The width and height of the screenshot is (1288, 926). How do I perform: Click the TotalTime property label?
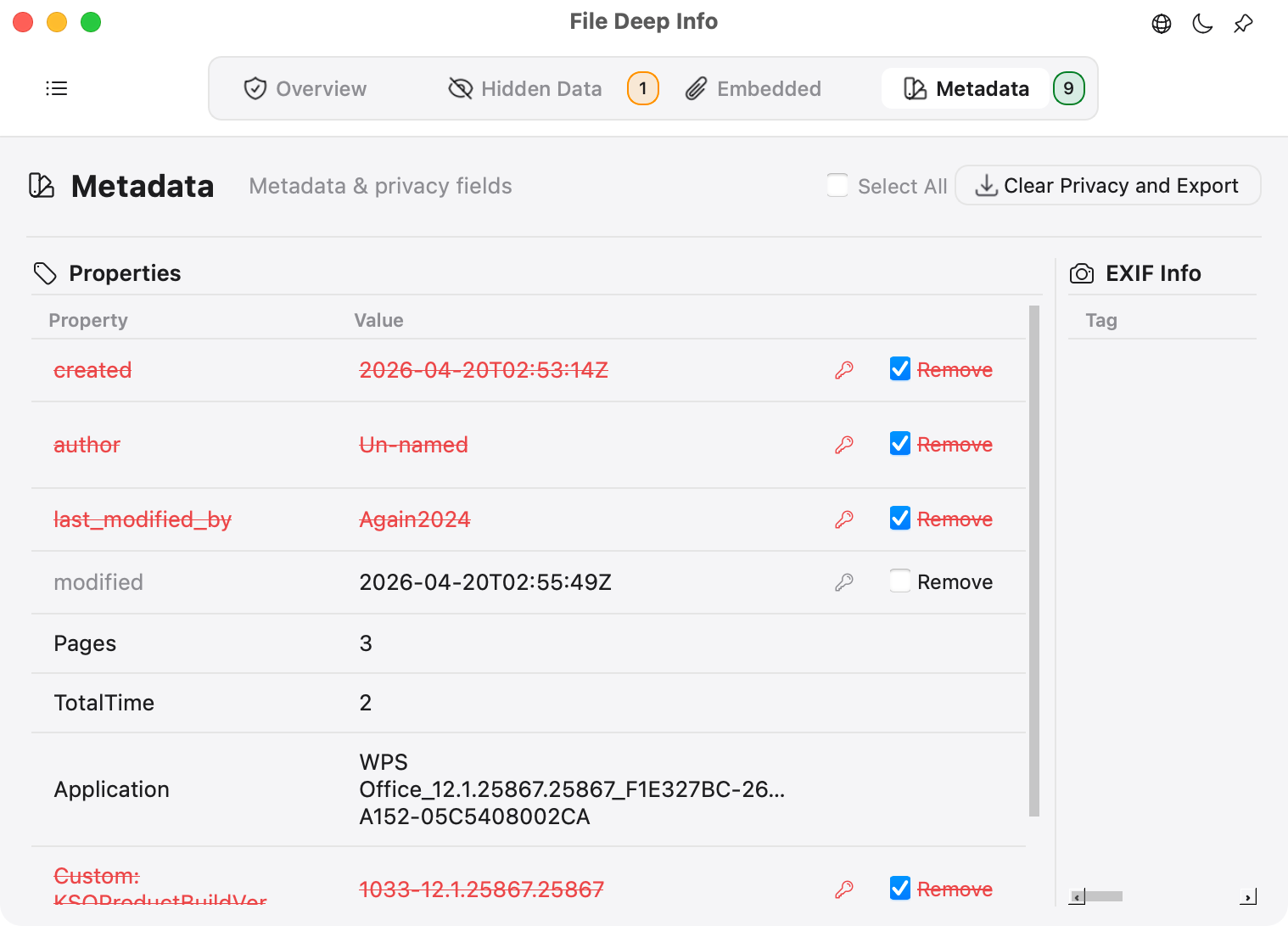click(x=104, y=703)
